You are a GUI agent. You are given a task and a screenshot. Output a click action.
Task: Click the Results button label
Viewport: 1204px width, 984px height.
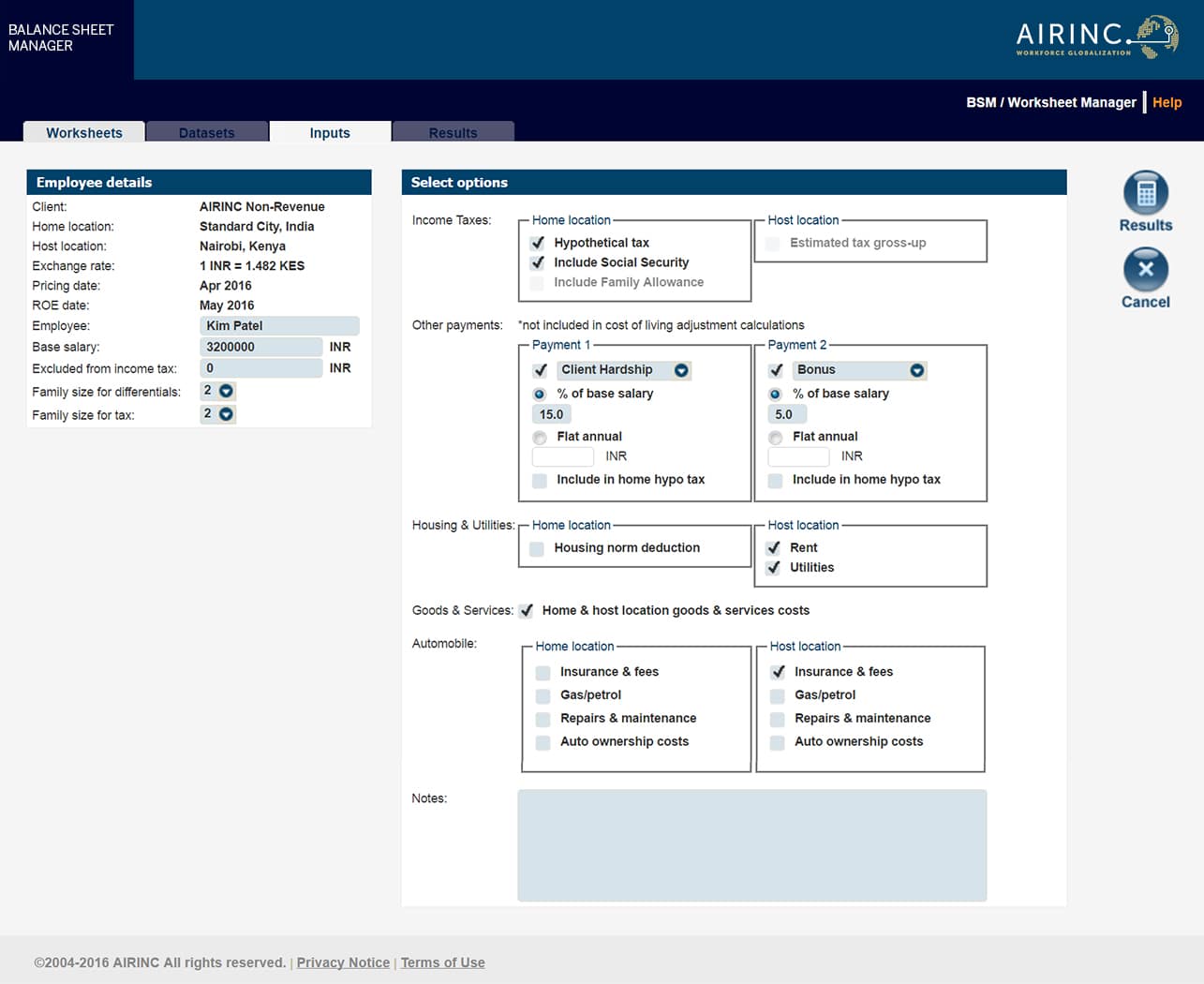pyautogui.click(x=1145, y=225)
